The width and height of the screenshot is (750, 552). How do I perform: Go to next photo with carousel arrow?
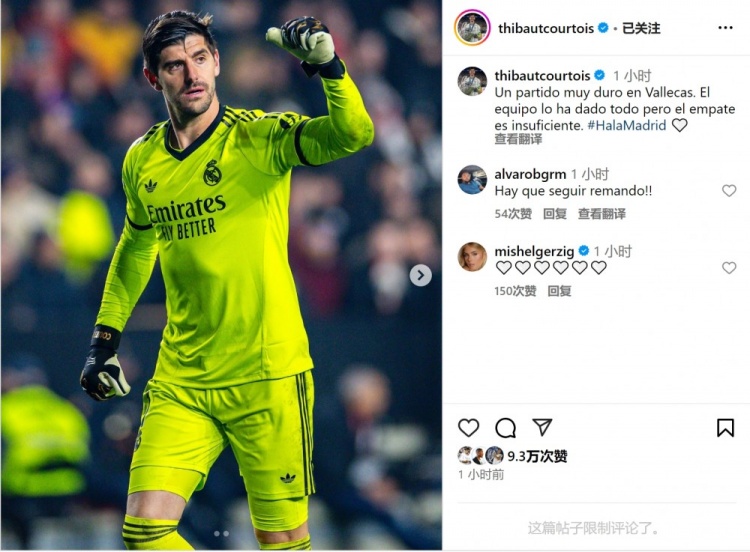coord(420,275)
